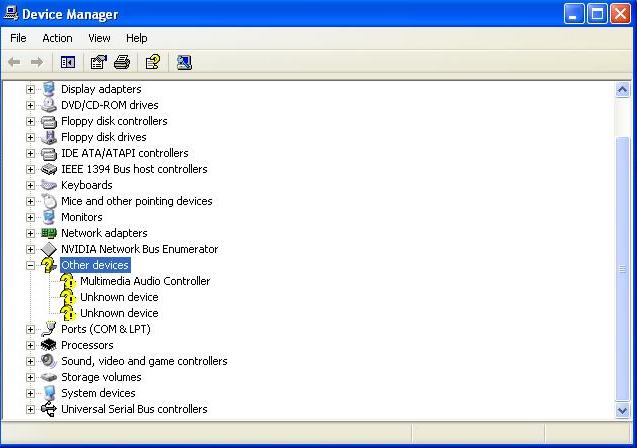The width and height of the screenshot is (637, 448).
Task: Expand Sound, video and game controllers
Action: pyautogui.click(x=30, y=361)
